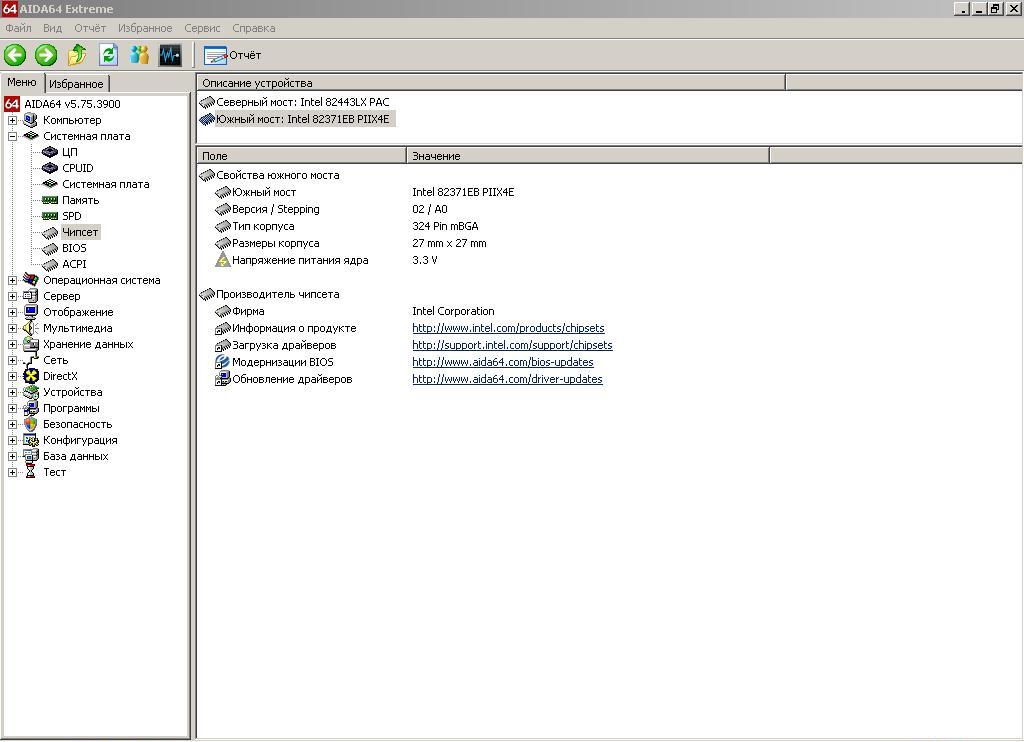The width and height of the screenshot is (1024, 742).
Task: Select the CPUID chip icon in tree
Action: (50, 168)
